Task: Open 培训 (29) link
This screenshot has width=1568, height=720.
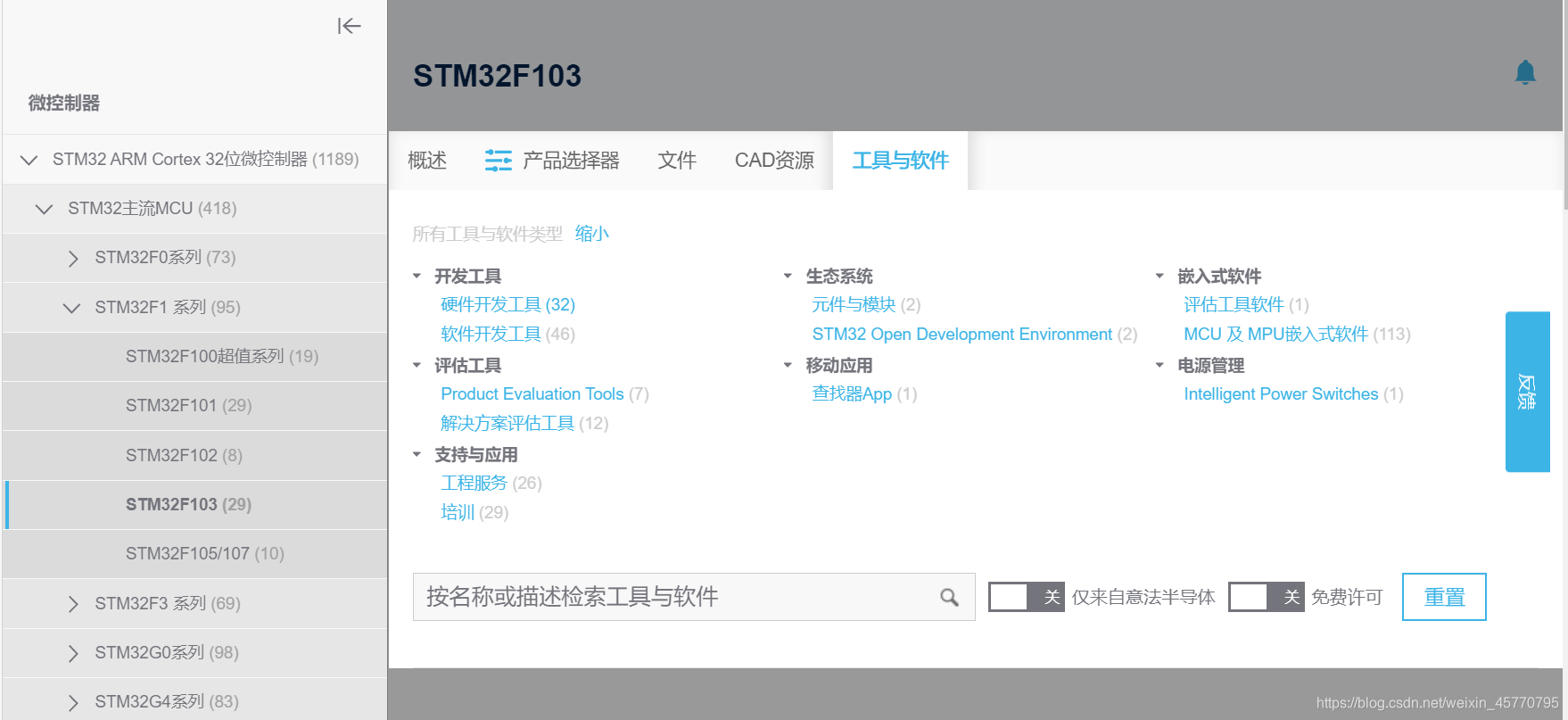Action: [x=475, y=513]
